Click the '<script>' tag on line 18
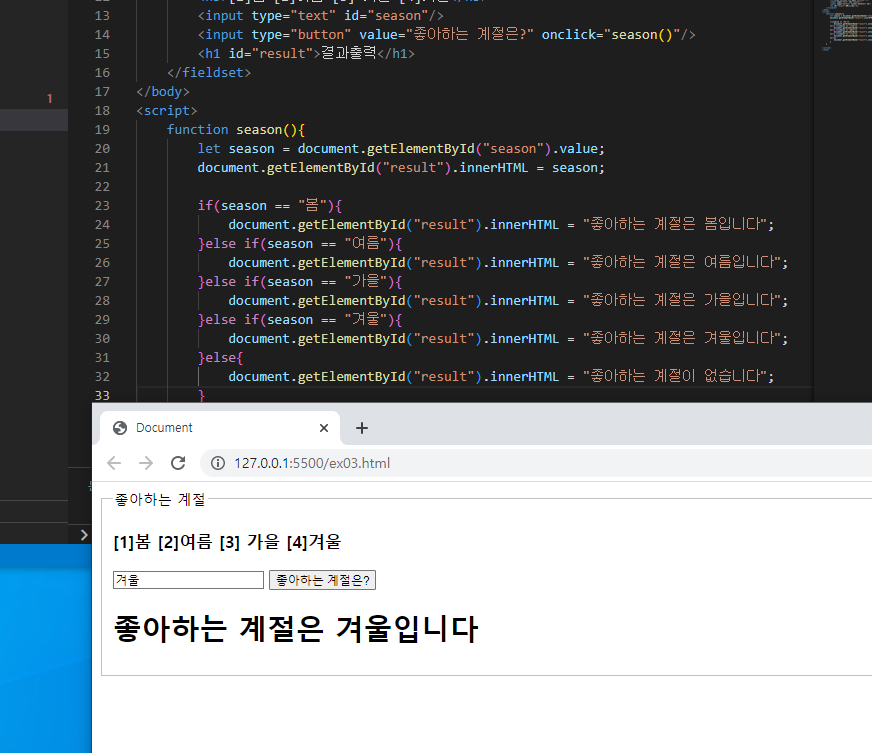This screenshot has width=872, height=753. pyautogui.click(x=167, y=111)
